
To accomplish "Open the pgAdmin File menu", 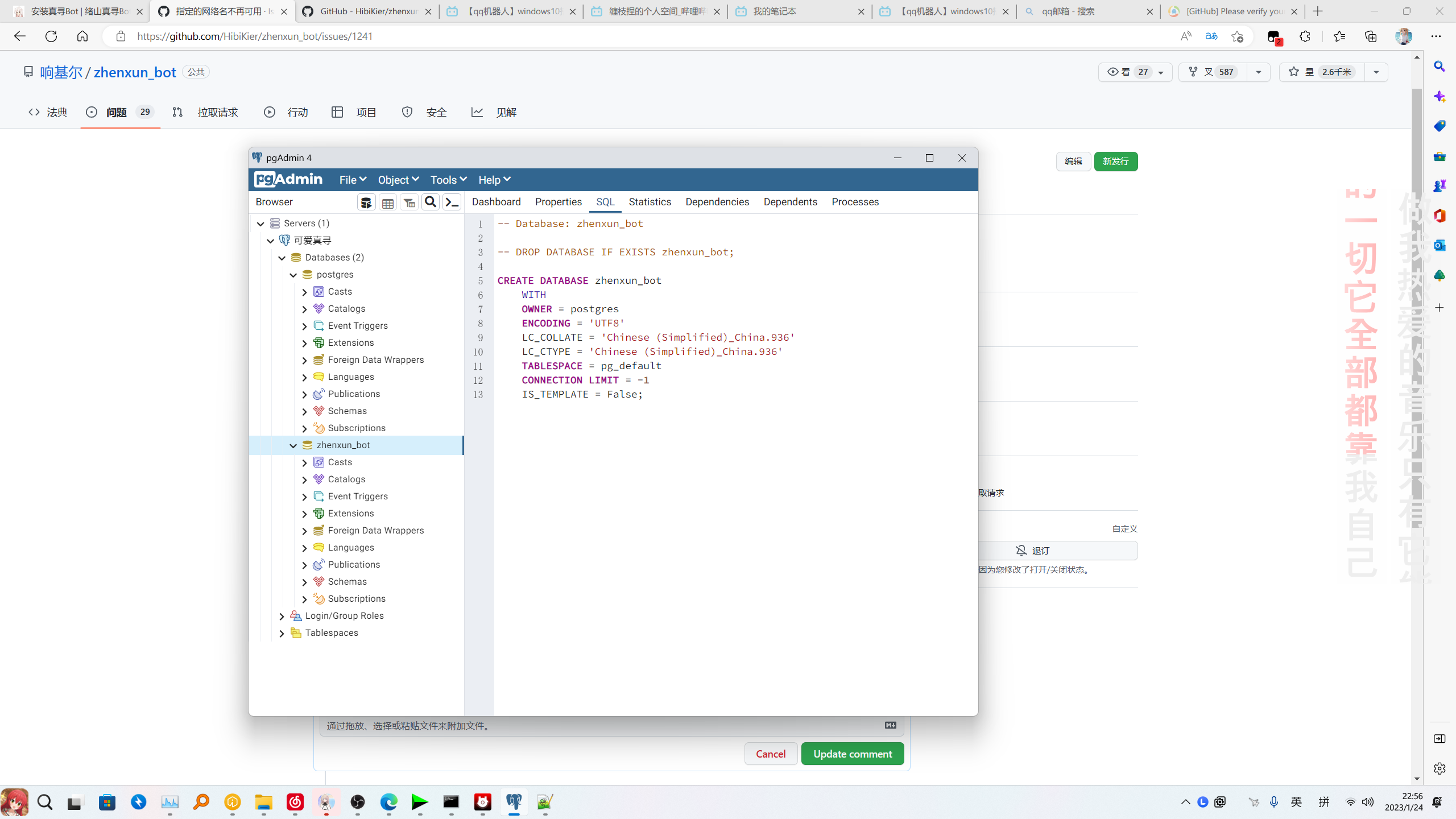I will click(x=353, y=180).
